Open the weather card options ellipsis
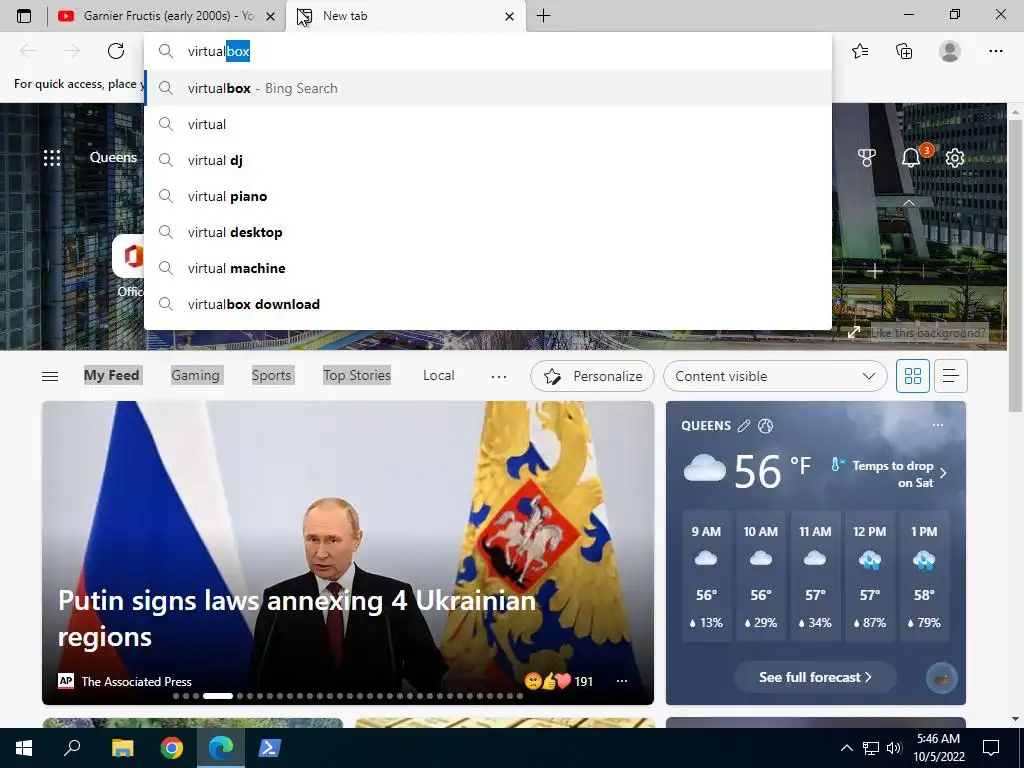 click(938, 425)
